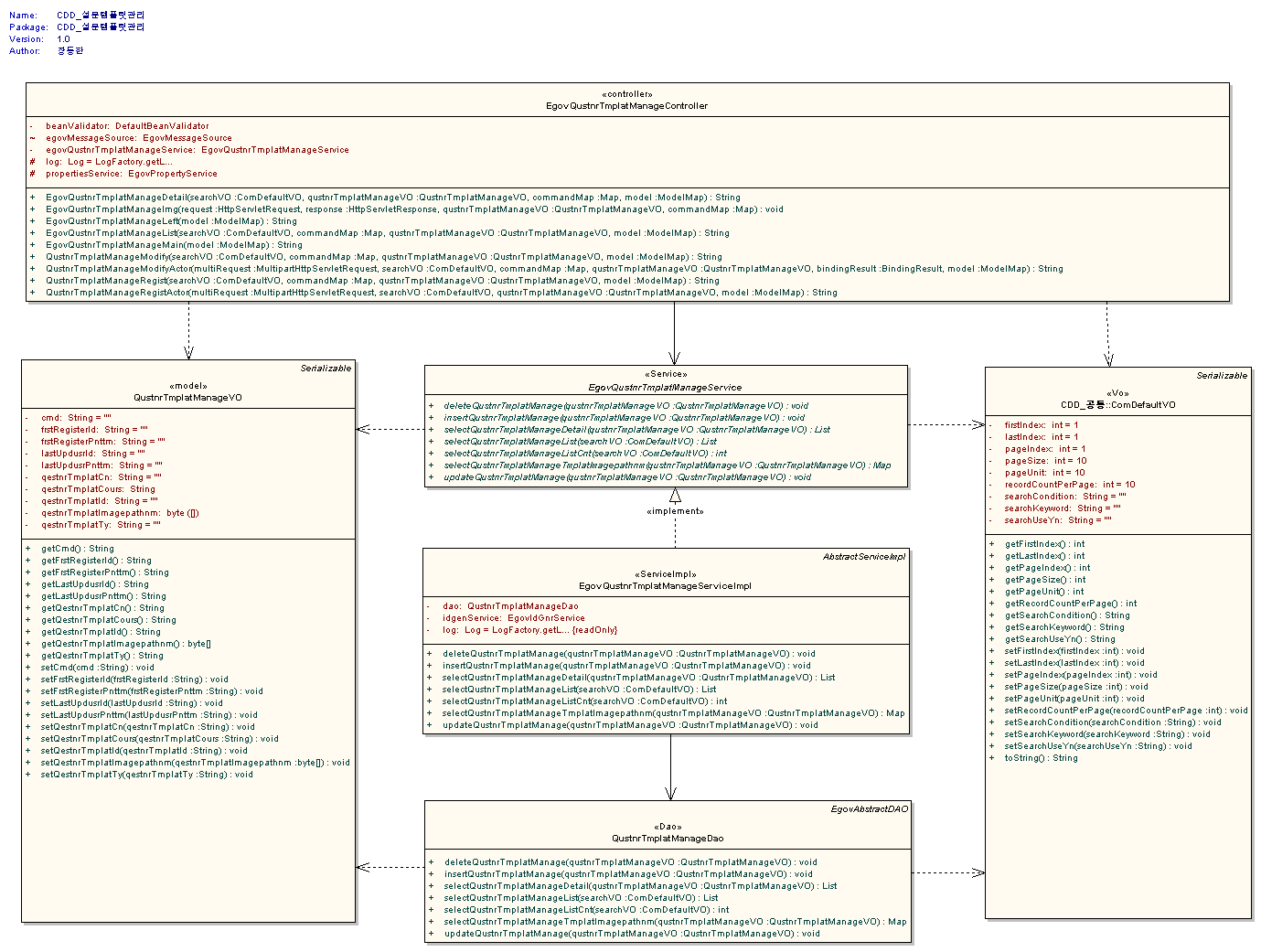Click the EgovQustnrTmplatManageServiceImpl class name
This screenshot has height=952, width=1261.
point(665,586)
